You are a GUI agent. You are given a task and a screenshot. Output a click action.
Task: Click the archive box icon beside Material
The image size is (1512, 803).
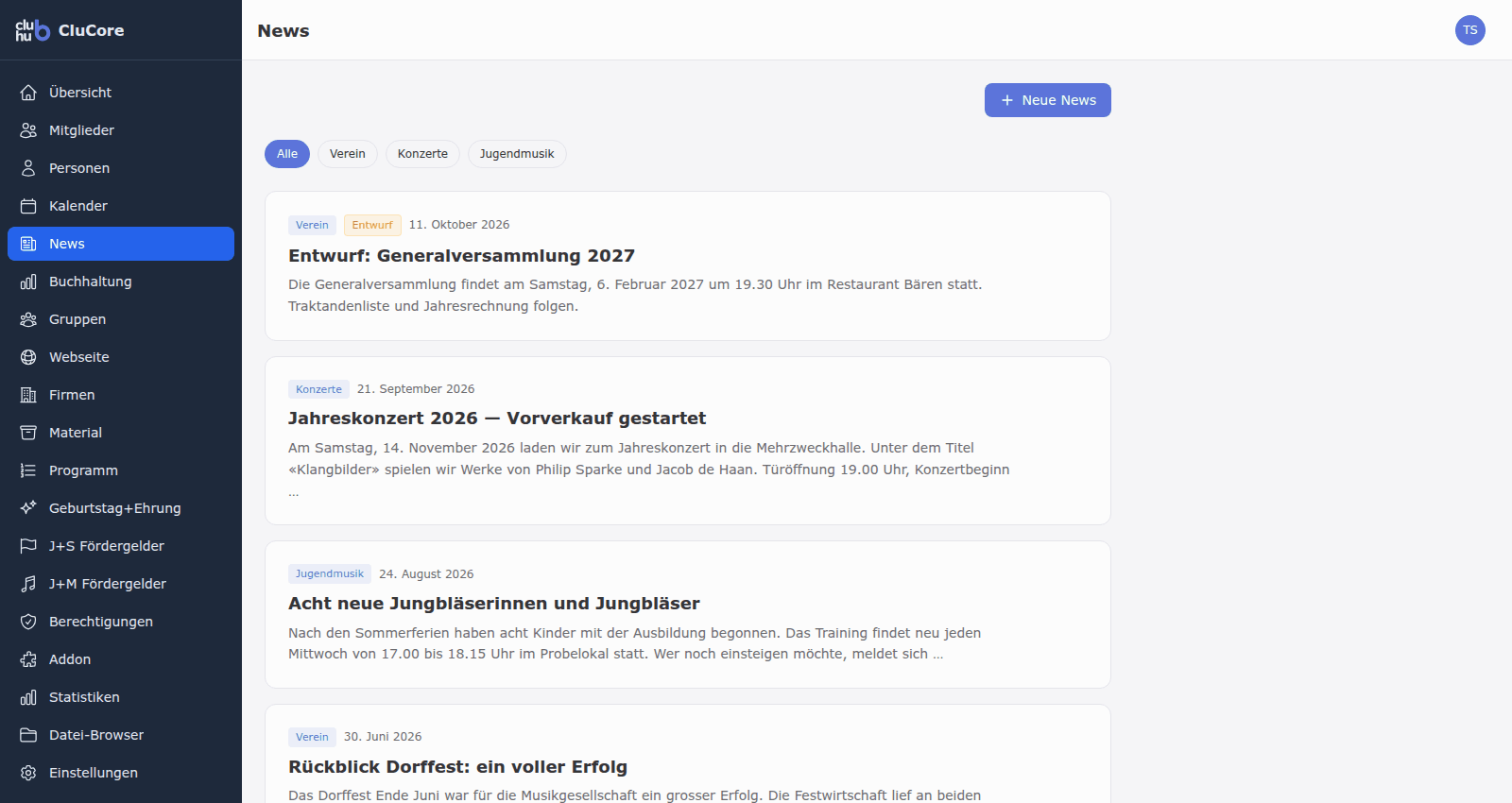click(x=28, y=433)
